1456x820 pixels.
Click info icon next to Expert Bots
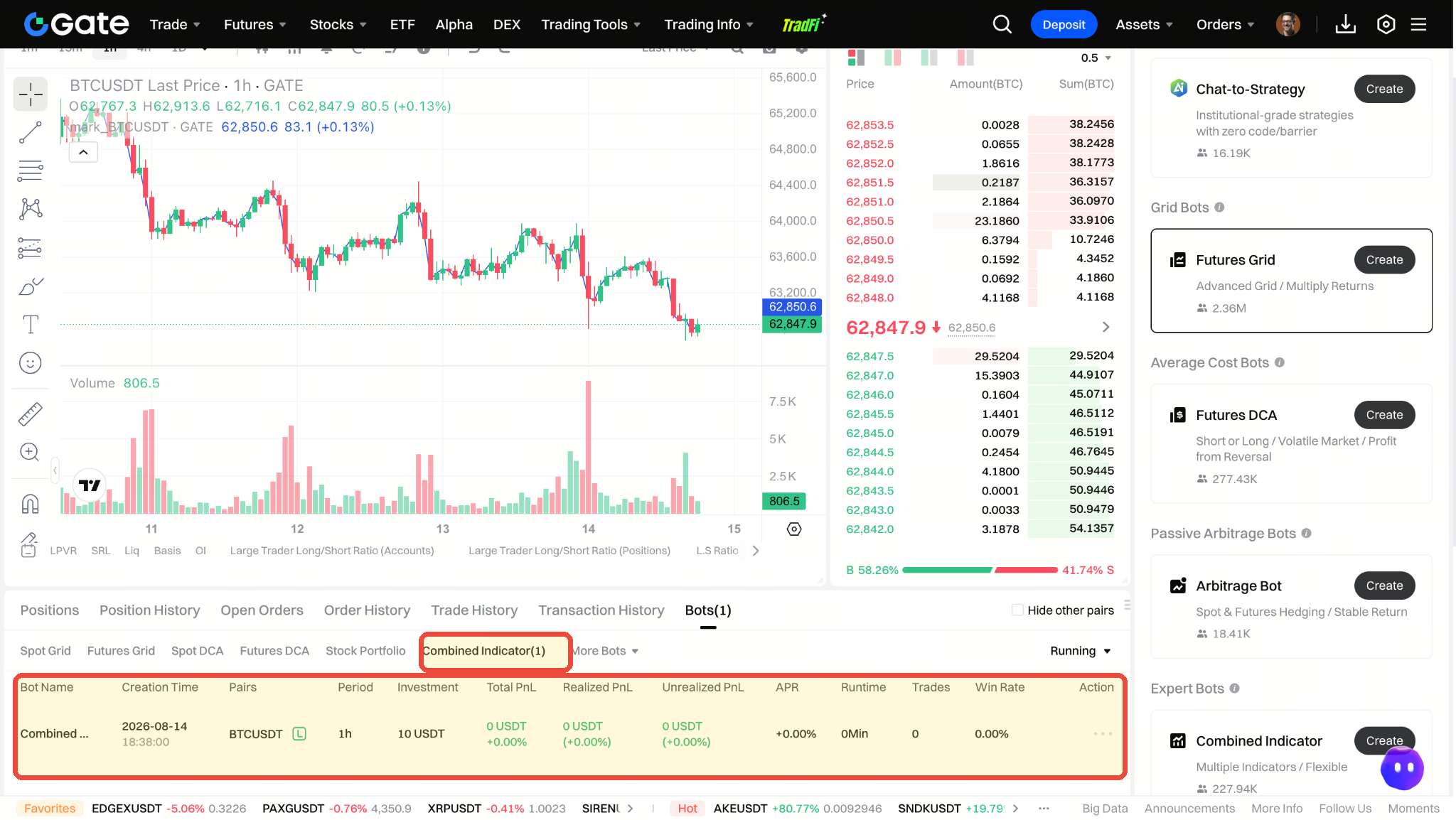tap(1234, 689)
